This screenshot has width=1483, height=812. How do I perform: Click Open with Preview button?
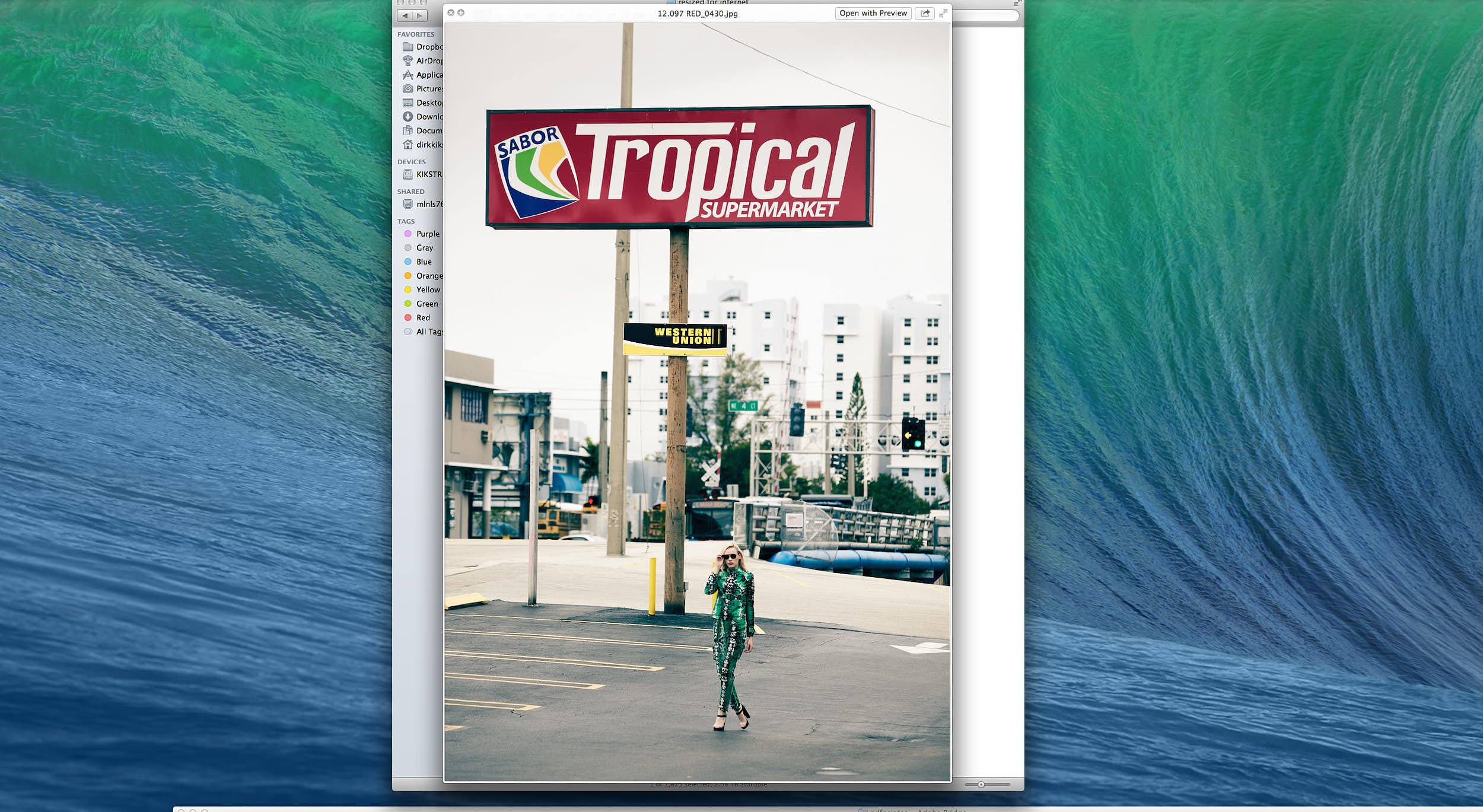click(873, 13)
